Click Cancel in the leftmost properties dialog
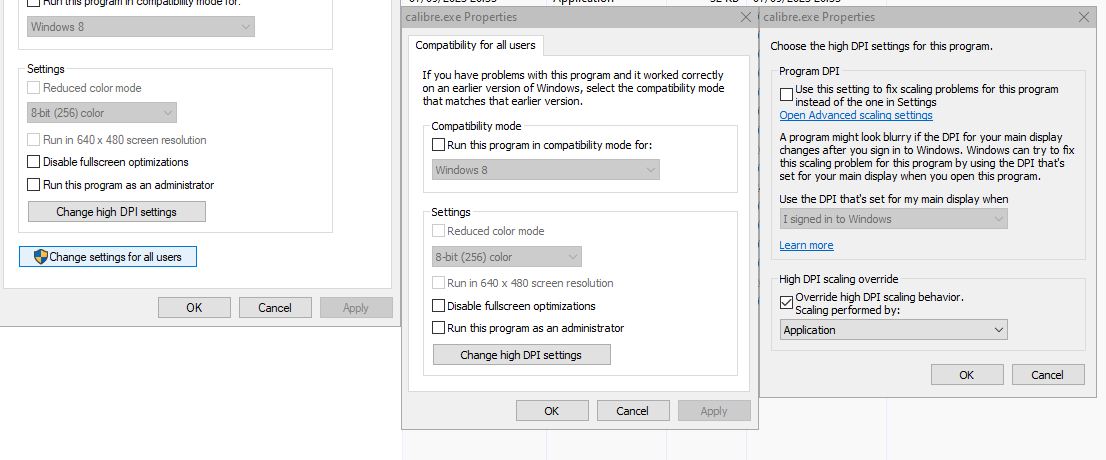 275,308
